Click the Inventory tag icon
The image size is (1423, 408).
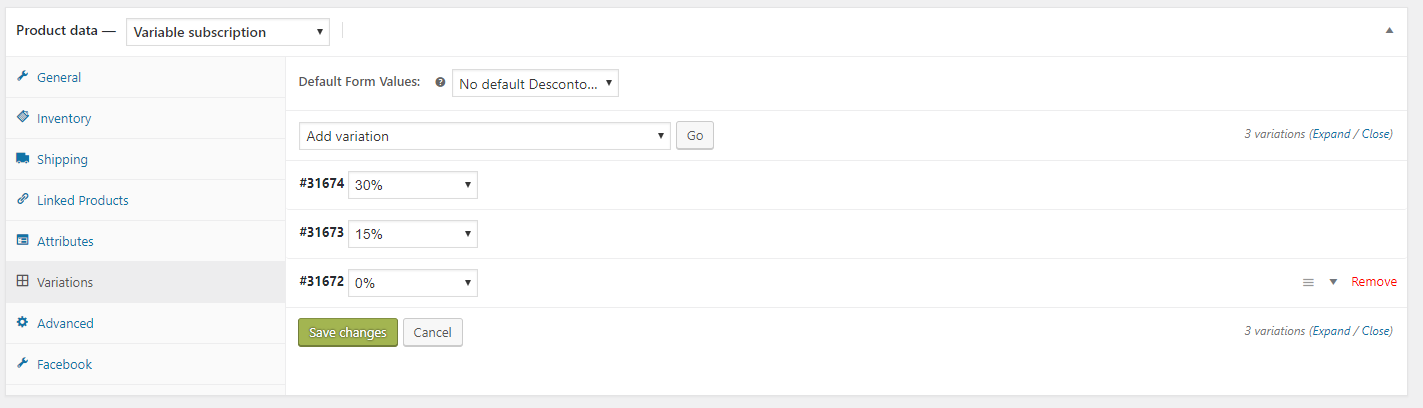coord(22,117)
